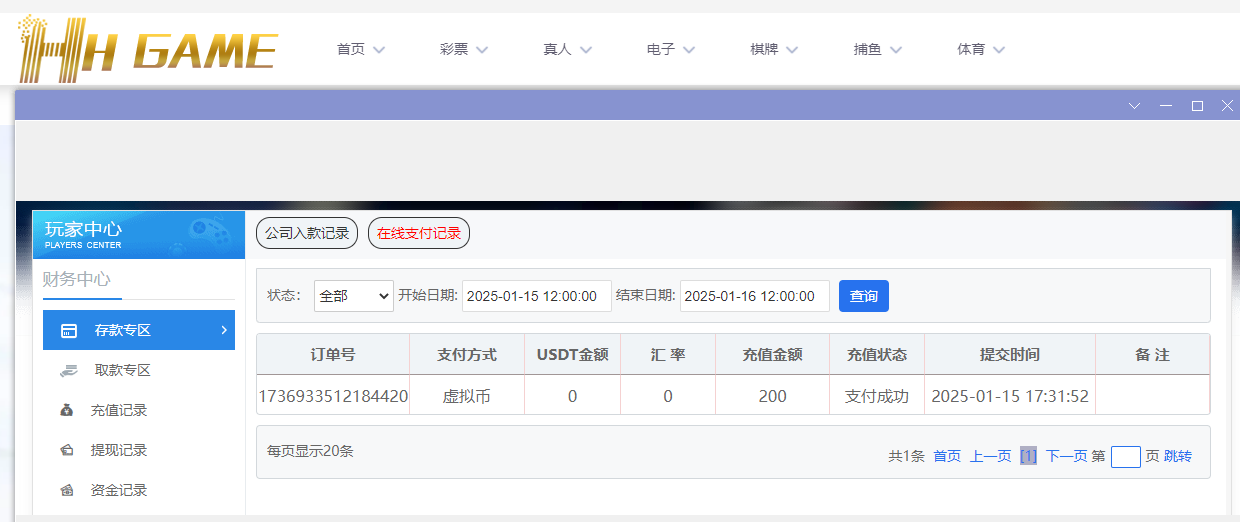The height and width of the screenshot is (522, 1240).
Task: Click the withdrawal records sidebar icon
Action: click(67, 450)
